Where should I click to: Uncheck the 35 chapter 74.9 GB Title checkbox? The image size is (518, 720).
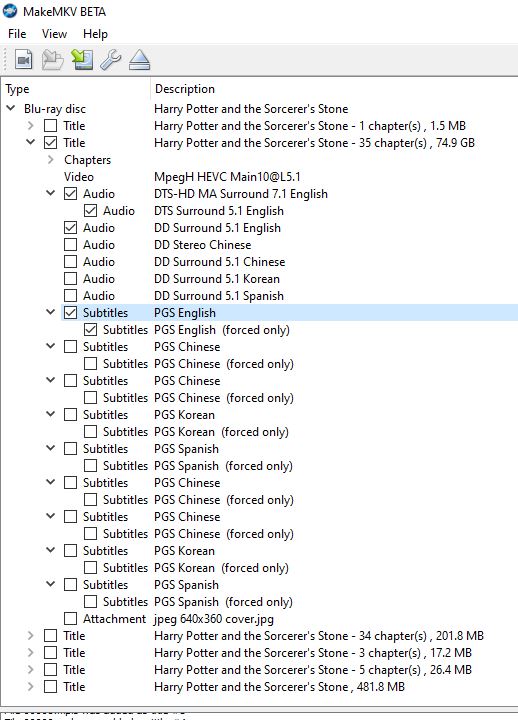[51, 143]
